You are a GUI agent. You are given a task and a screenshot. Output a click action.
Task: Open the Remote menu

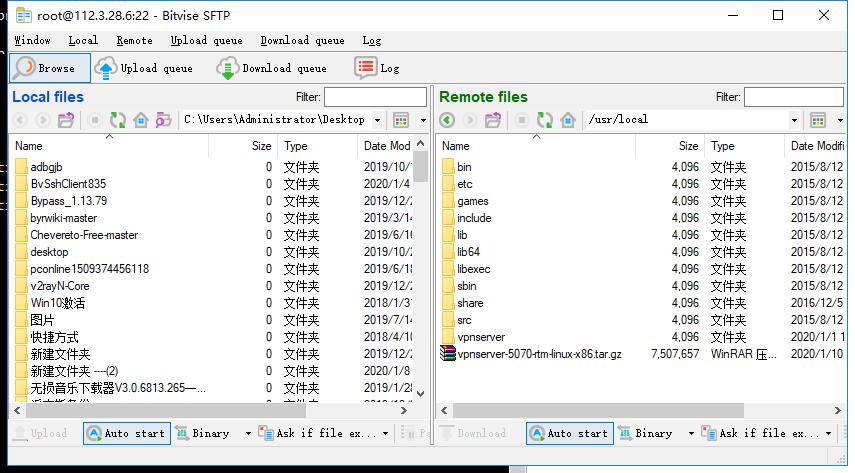[134, 40]
